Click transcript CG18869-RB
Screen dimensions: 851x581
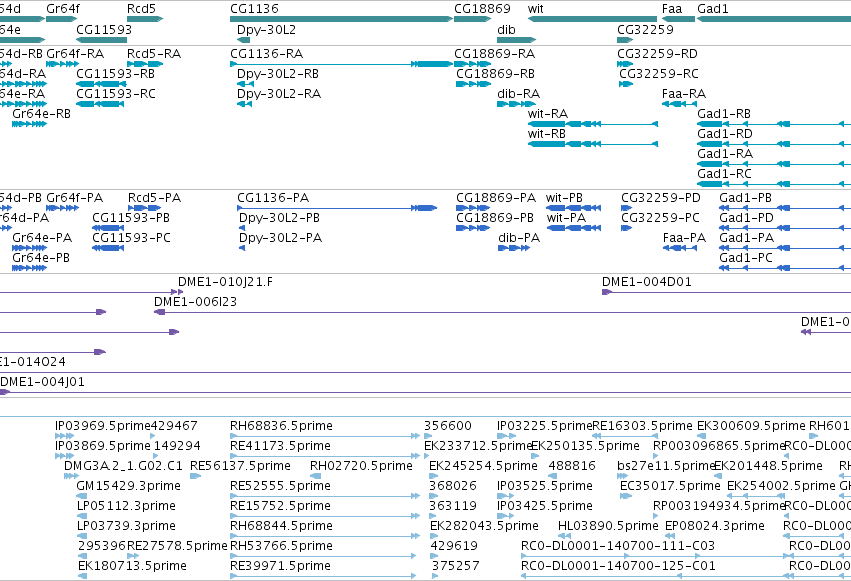coord(473,84)
